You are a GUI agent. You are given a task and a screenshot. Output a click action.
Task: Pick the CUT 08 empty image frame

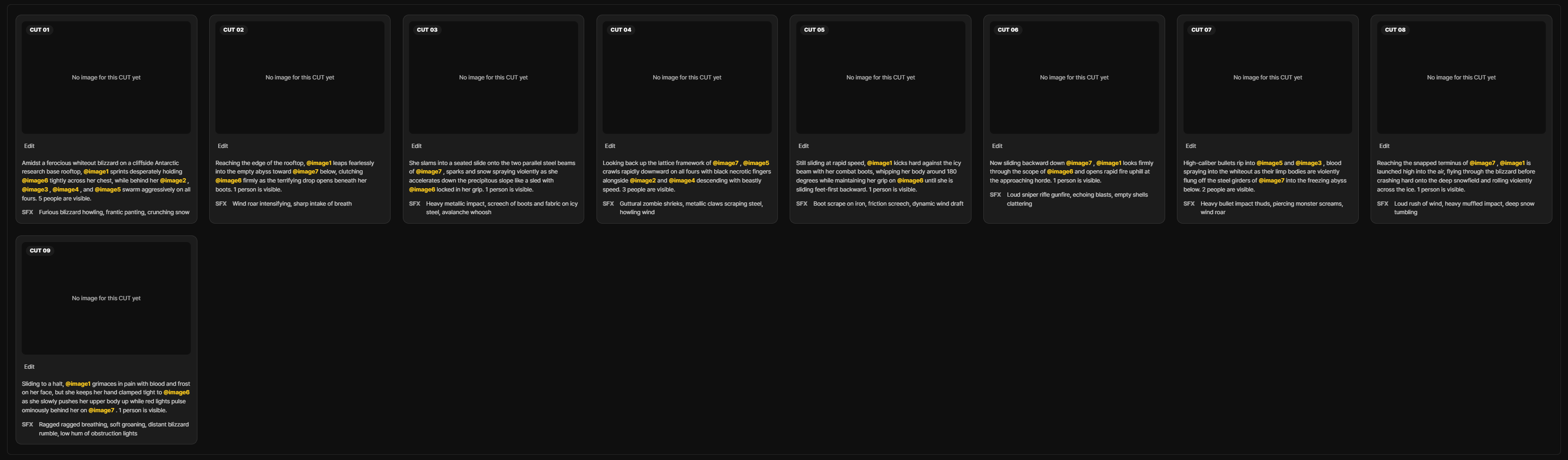click(x=1461, y=78)
